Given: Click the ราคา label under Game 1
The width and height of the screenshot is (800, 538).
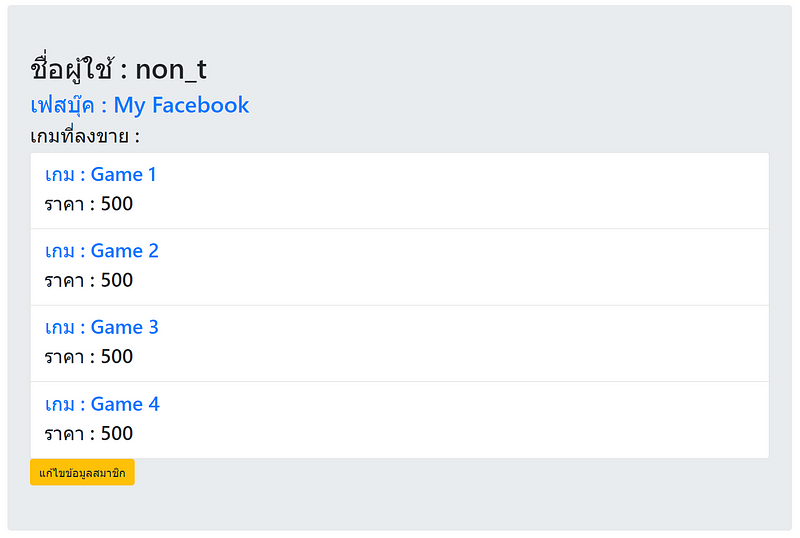Looking at the screenshot, I should (64, 205).
